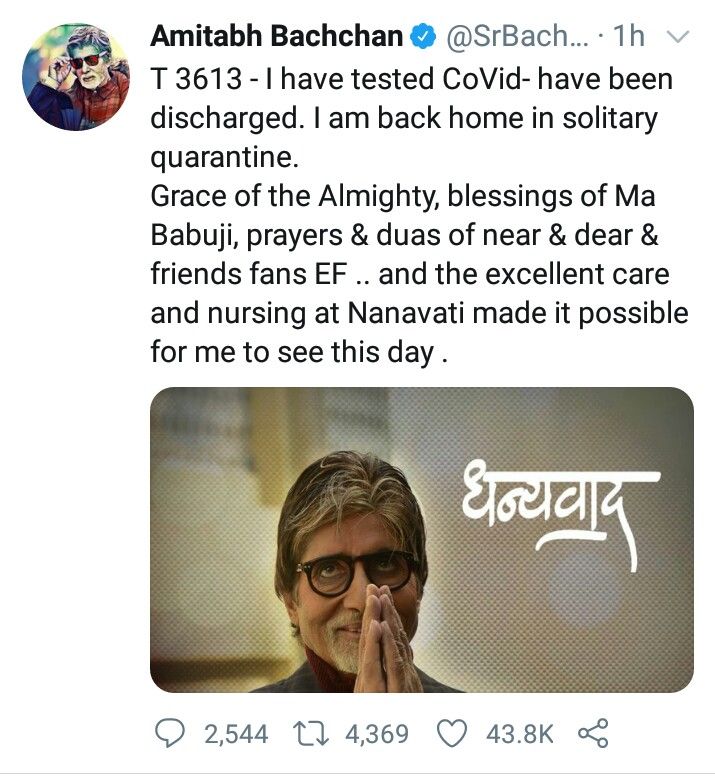Image resolution: width=715 pixels, height=780 pixels.
Task: Click the blue verified badge
Action: pos(422,38)
